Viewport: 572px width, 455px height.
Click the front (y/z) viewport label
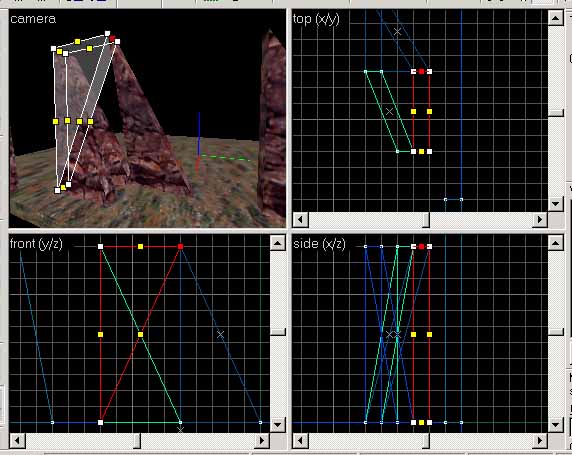(x=36, y=244)
